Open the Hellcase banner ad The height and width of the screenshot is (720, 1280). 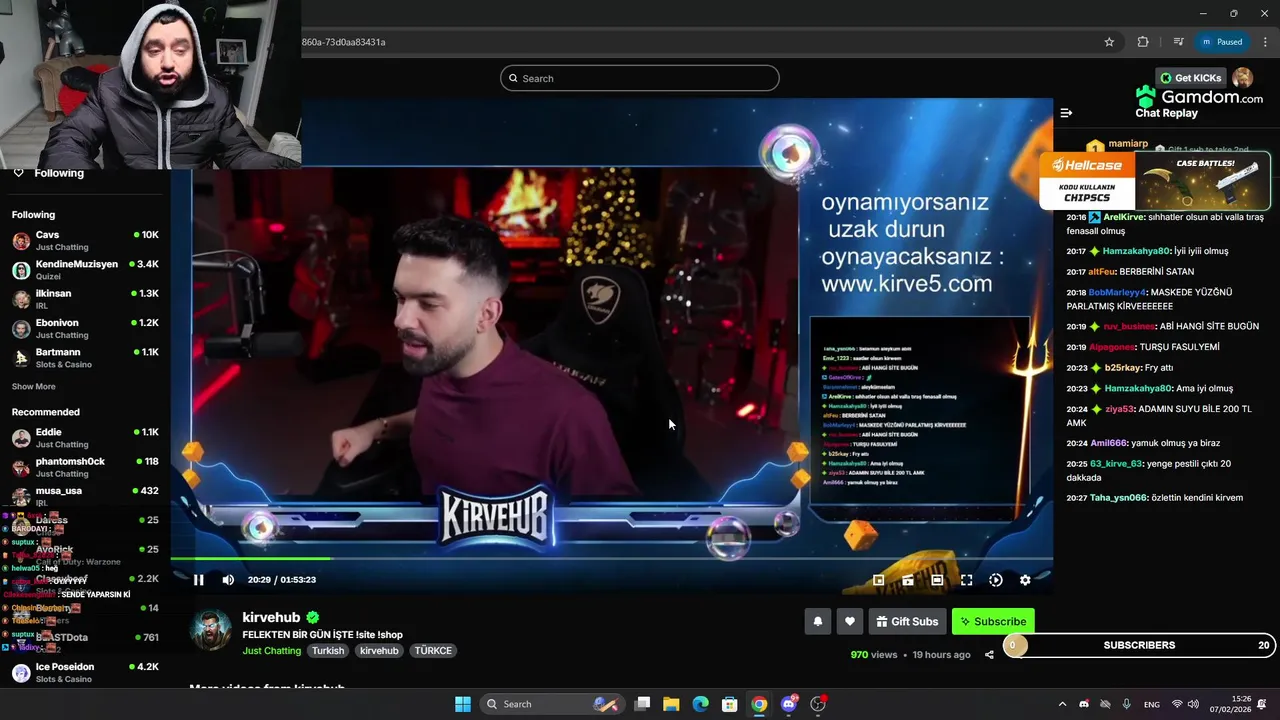[1155, 181]
